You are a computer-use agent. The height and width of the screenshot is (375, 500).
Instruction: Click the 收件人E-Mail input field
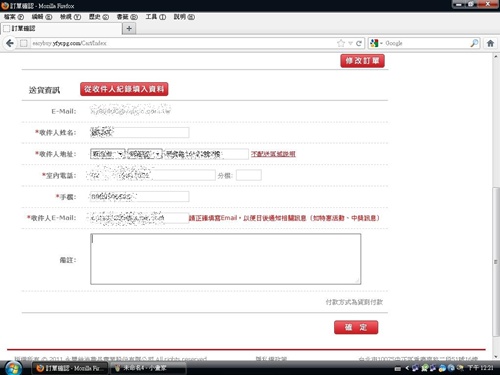coord(139,218)
